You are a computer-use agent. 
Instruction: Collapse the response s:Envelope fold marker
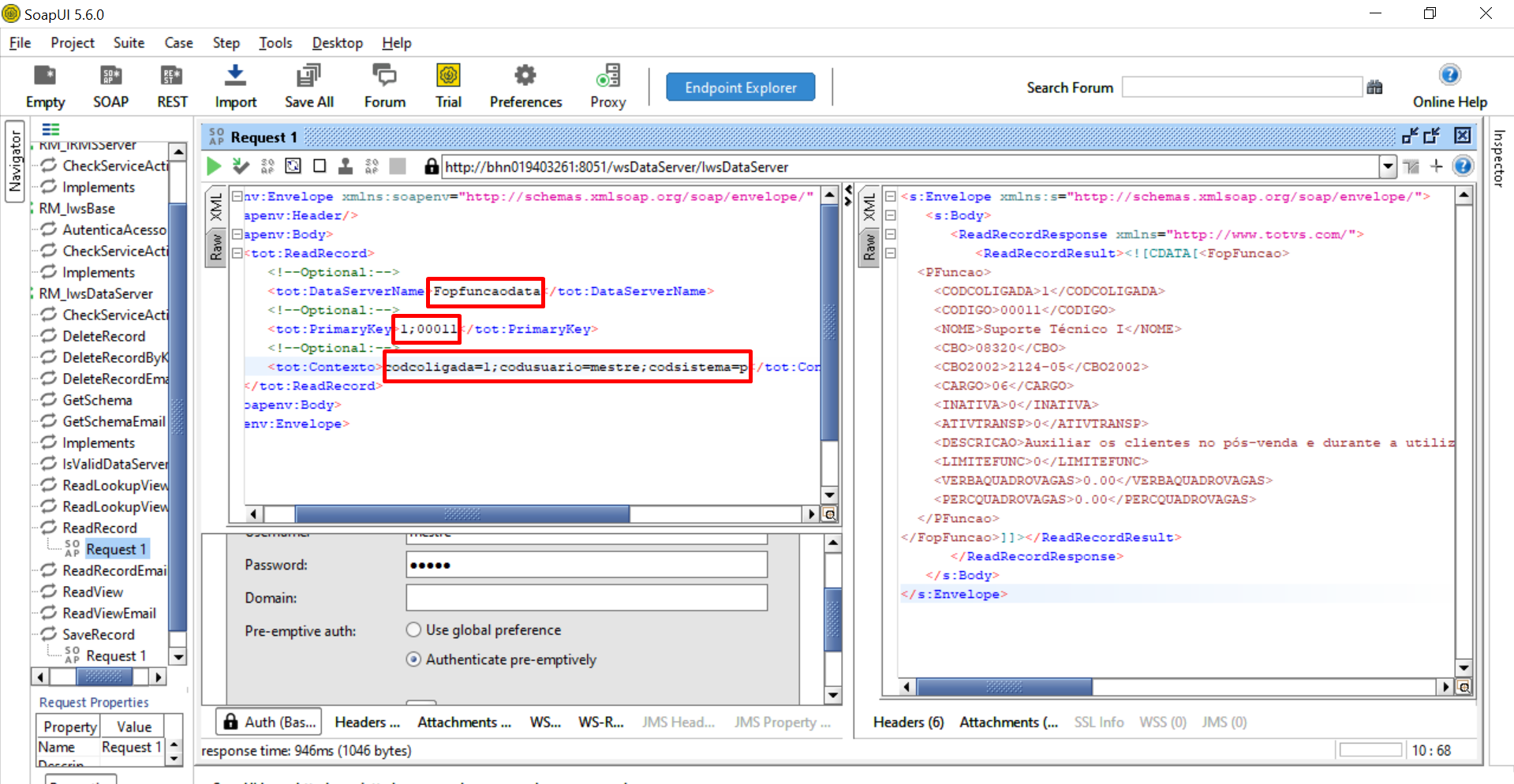tap(891, 196)
